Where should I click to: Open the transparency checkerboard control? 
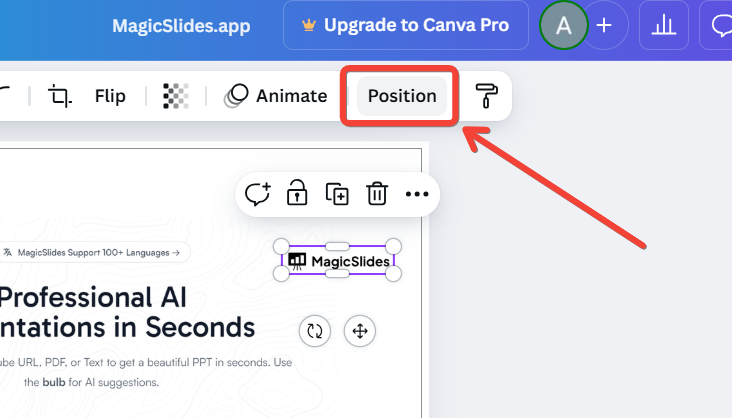coord(176,96)
